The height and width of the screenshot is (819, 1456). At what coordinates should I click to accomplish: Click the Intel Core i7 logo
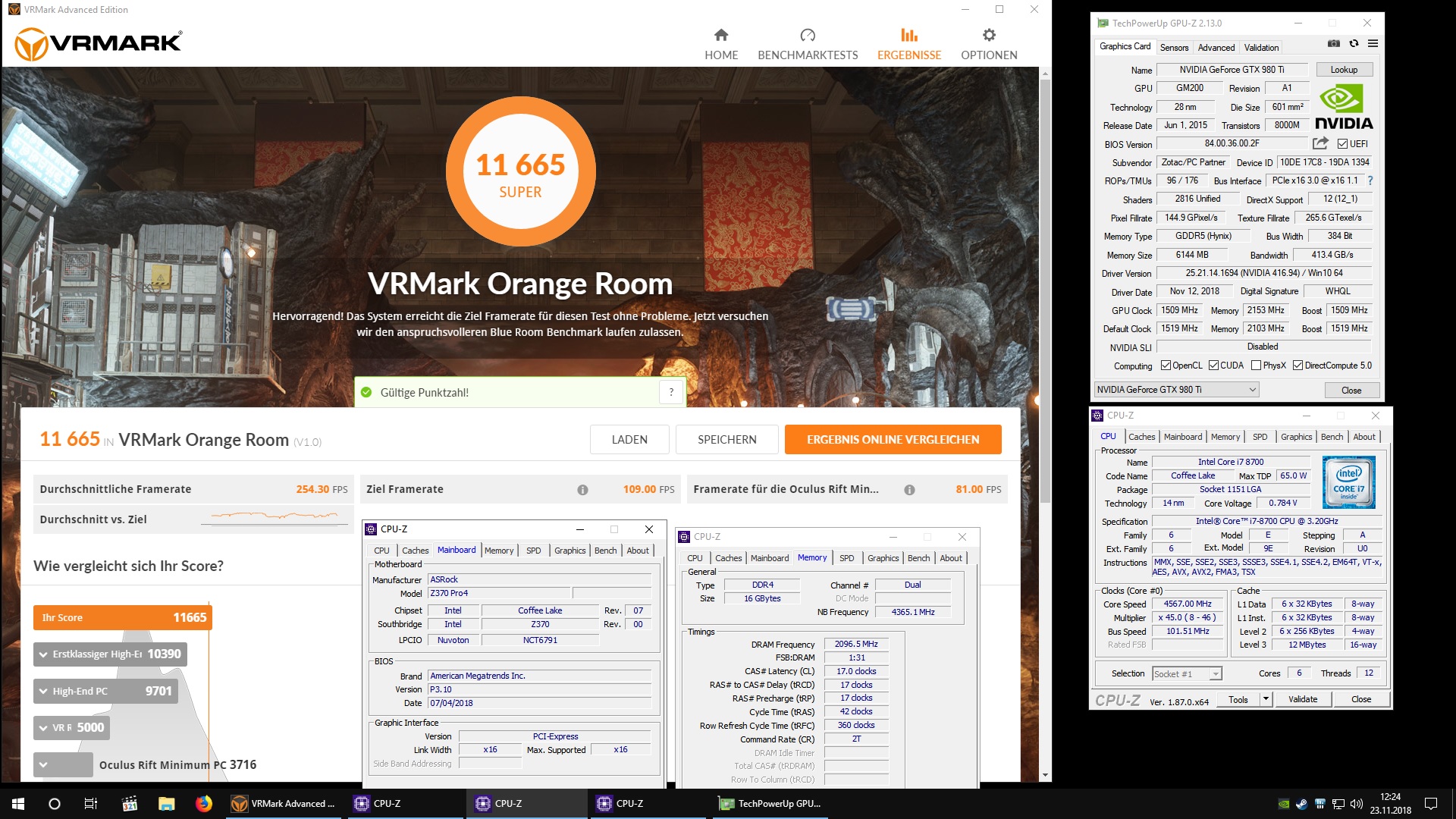(x=1348, y=482)
